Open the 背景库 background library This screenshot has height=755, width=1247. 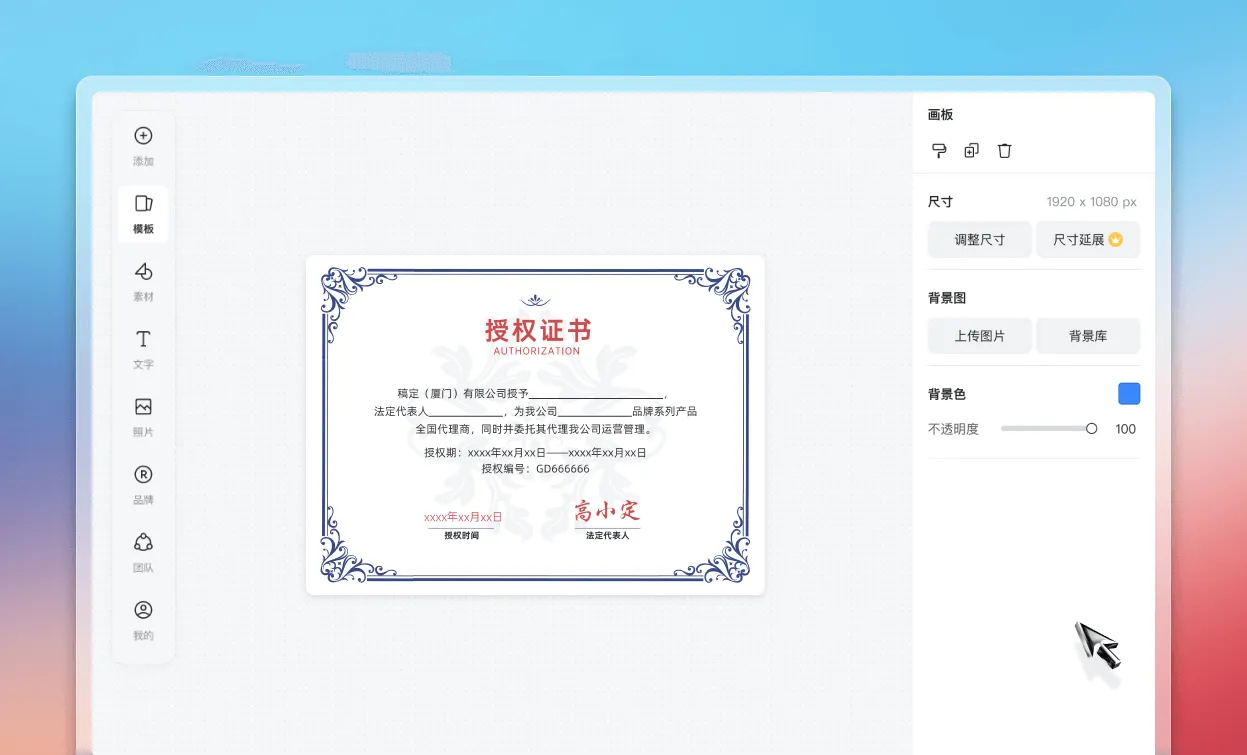coord(1088,336)
